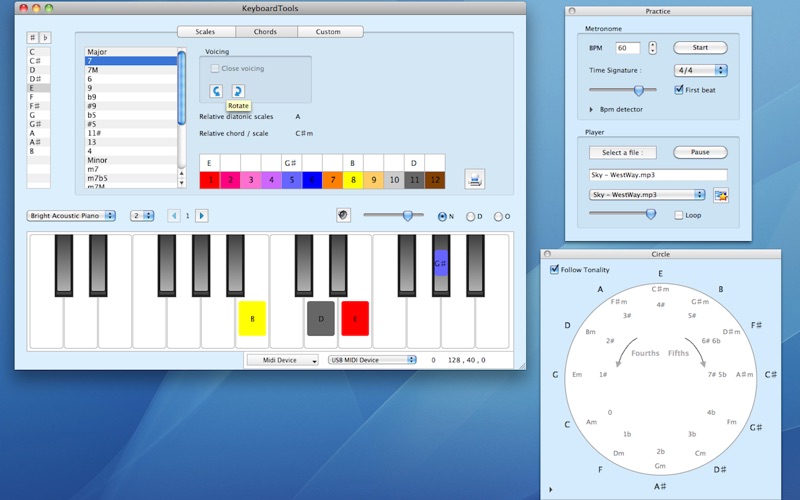Click the red swatch number 1
The image size is (800, 500).
pyautogui.click(x=210, y=180)
